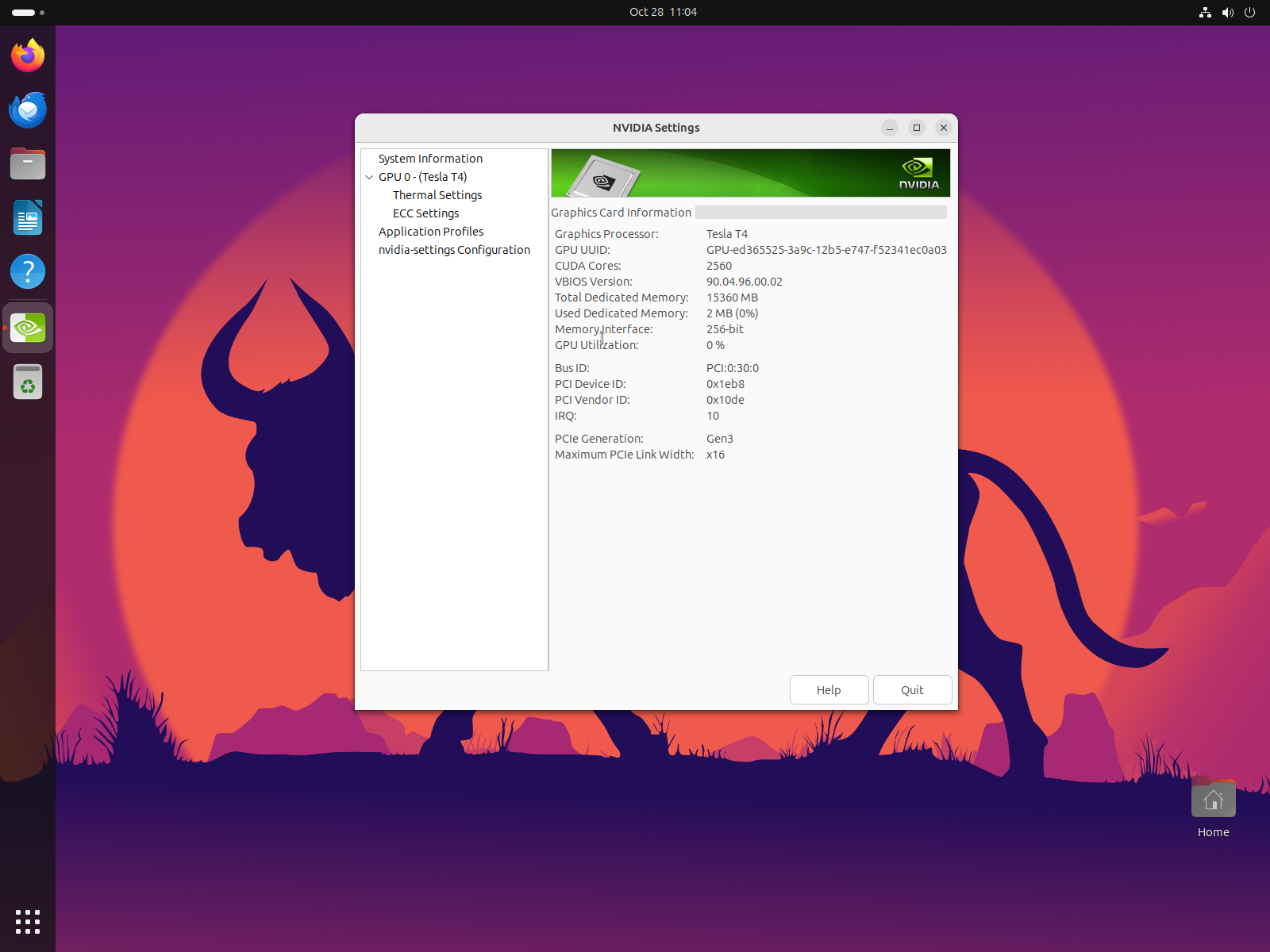Viewport: 1270px width, 952px height.
Task: Open Firefox from the dock
Action: click(28, 56)
